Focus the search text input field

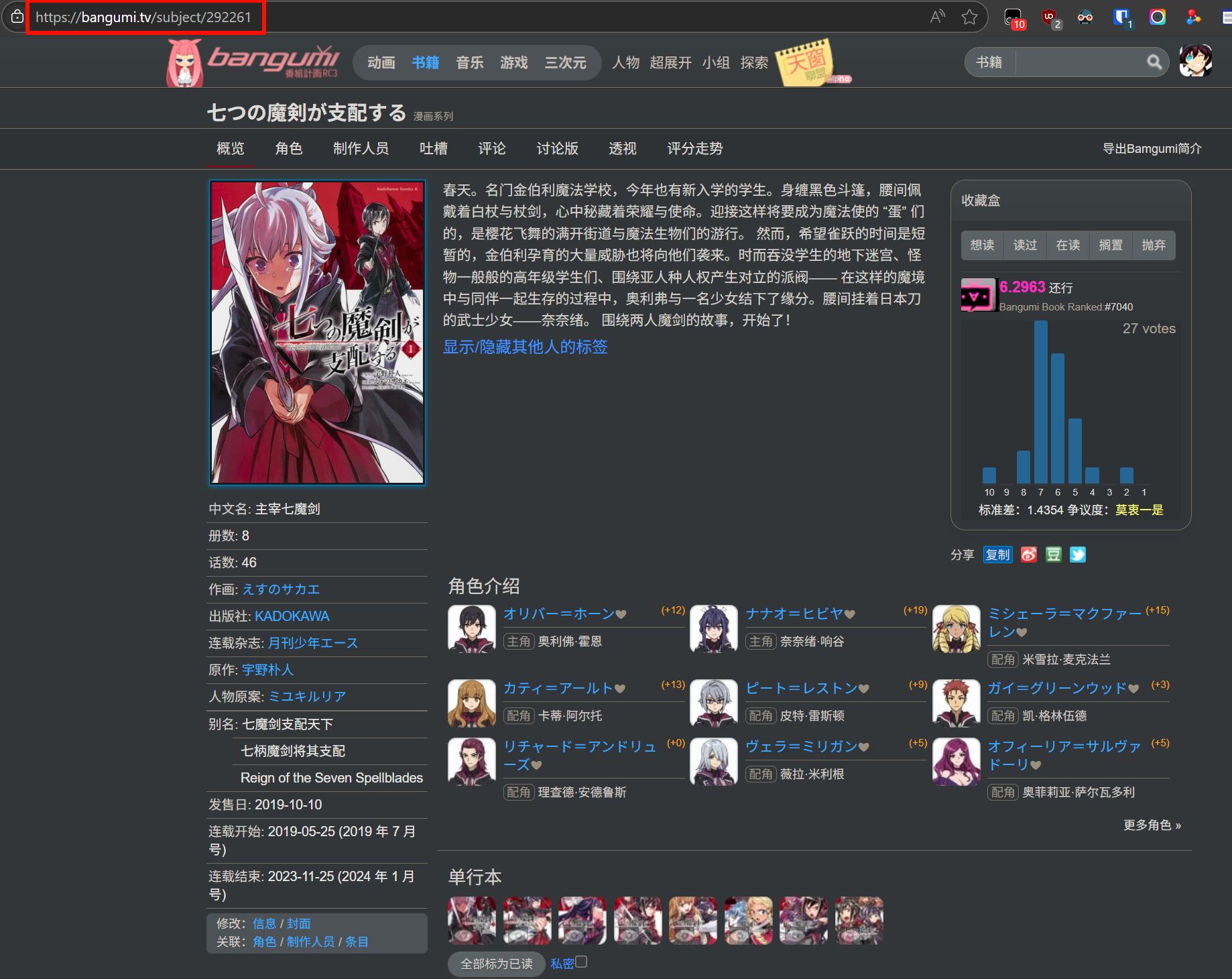pos(1081,62)
